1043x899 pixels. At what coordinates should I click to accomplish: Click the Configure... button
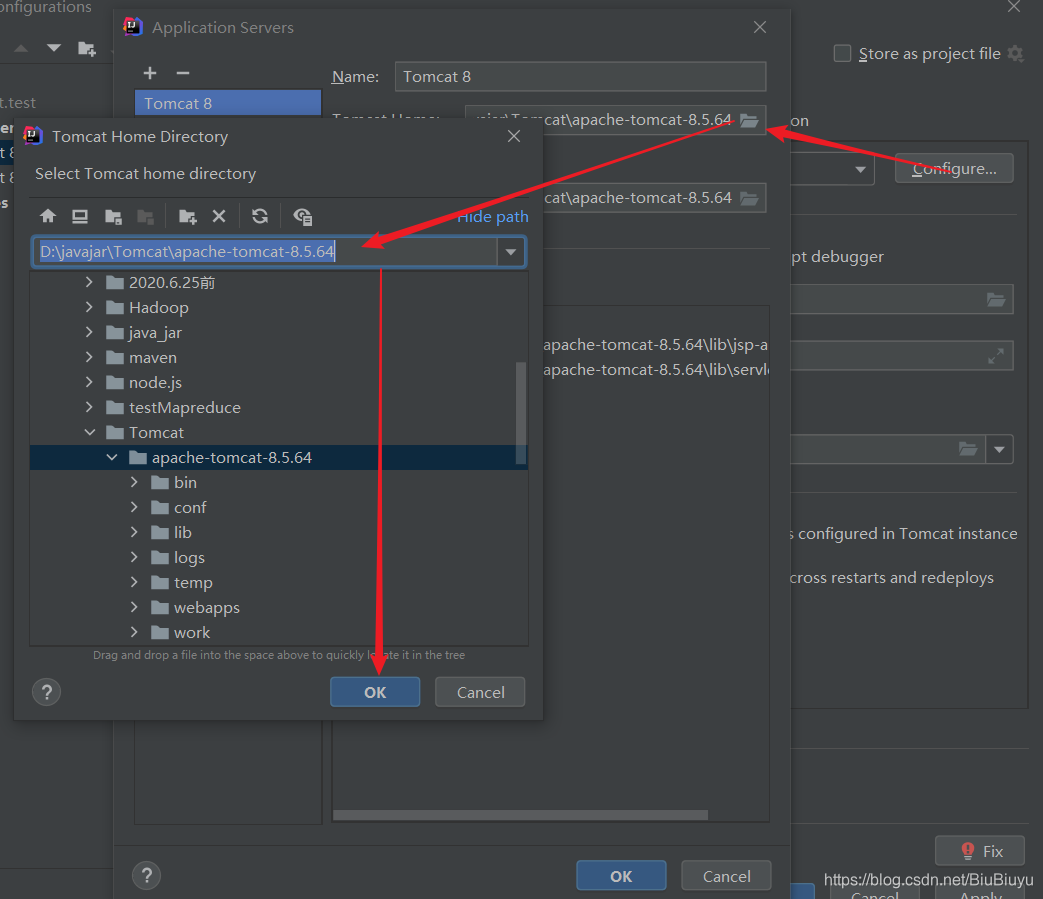coord(954,169)
